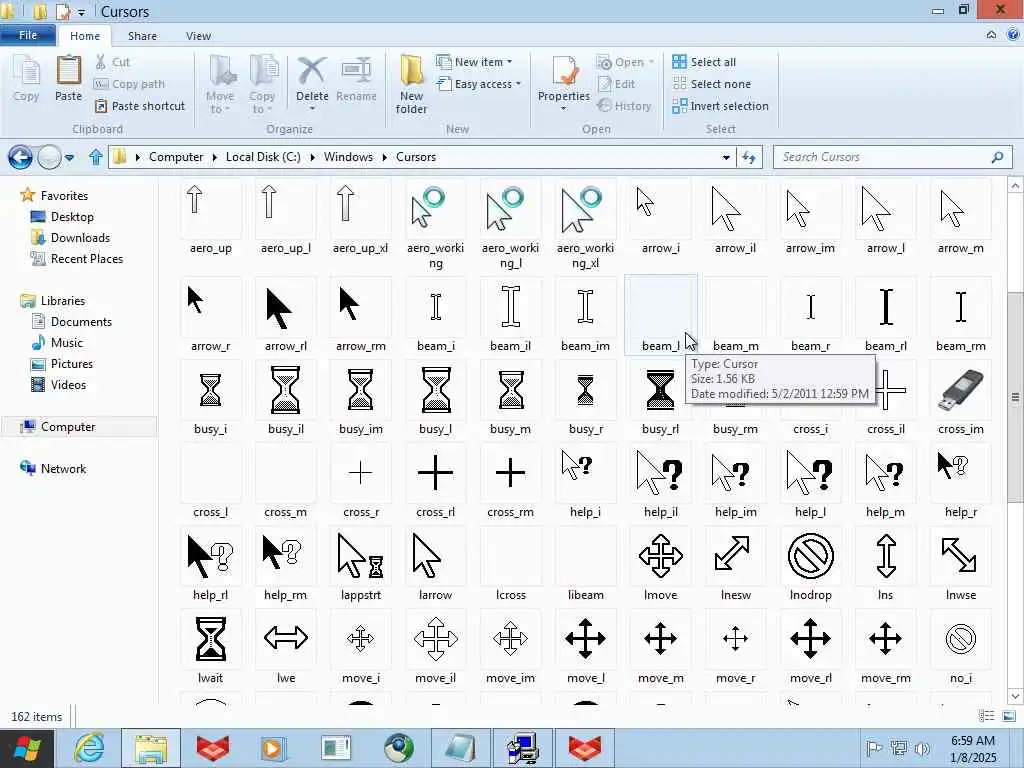Viewport: 1024px width, 768px height.
Task: Select the beam_rl cursor file
Action: pos(886,315)
